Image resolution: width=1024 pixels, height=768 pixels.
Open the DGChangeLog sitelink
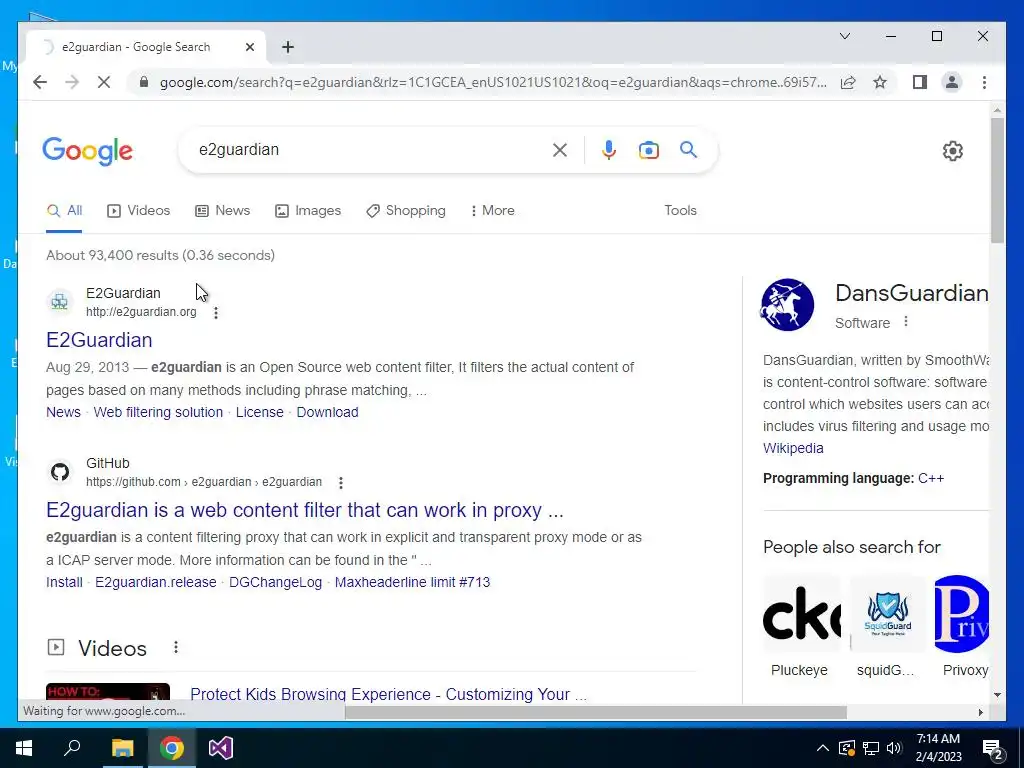276,582
